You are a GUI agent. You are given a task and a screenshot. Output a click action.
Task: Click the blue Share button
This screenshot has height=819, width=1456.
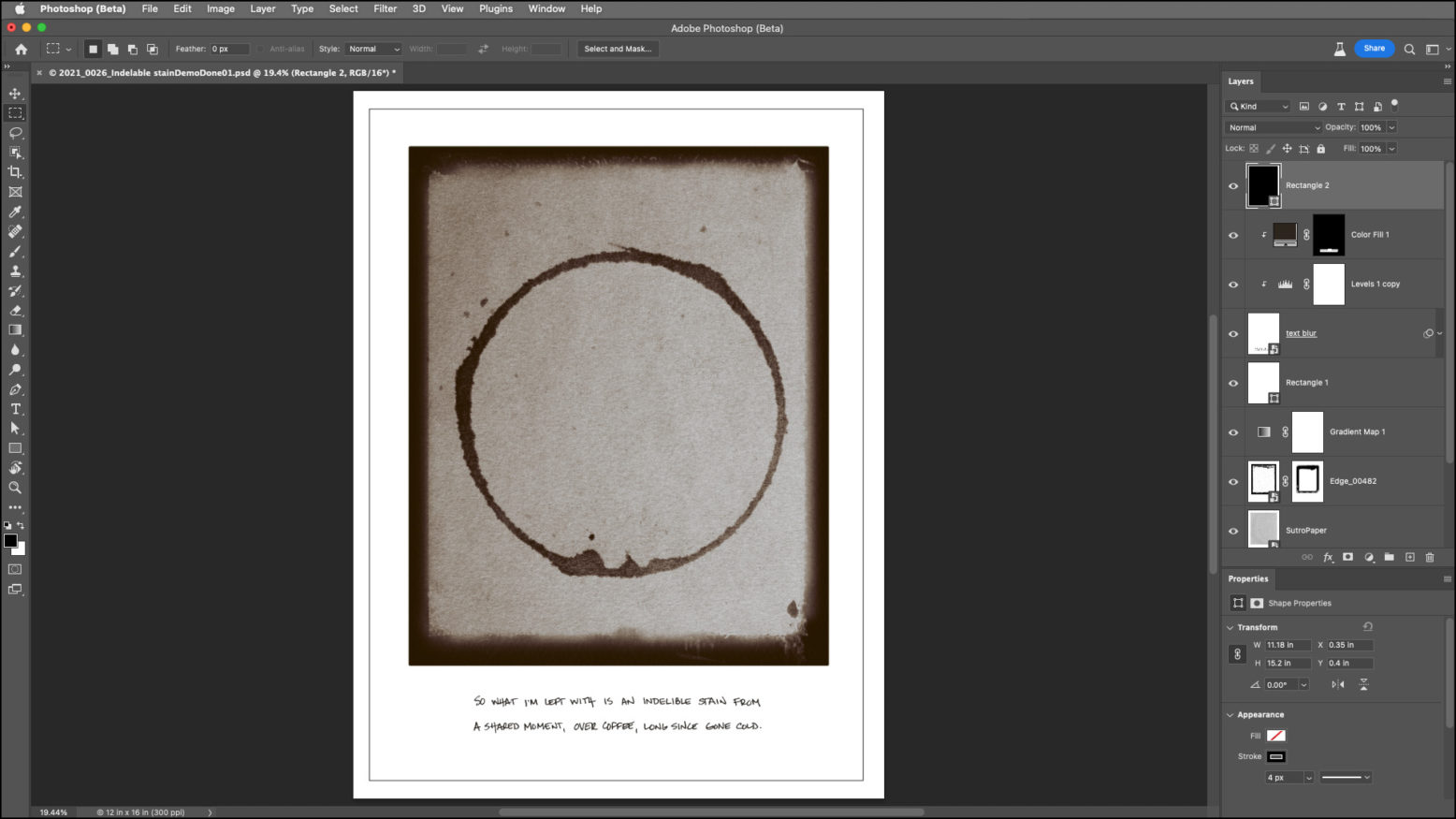tap(1374, 49)
